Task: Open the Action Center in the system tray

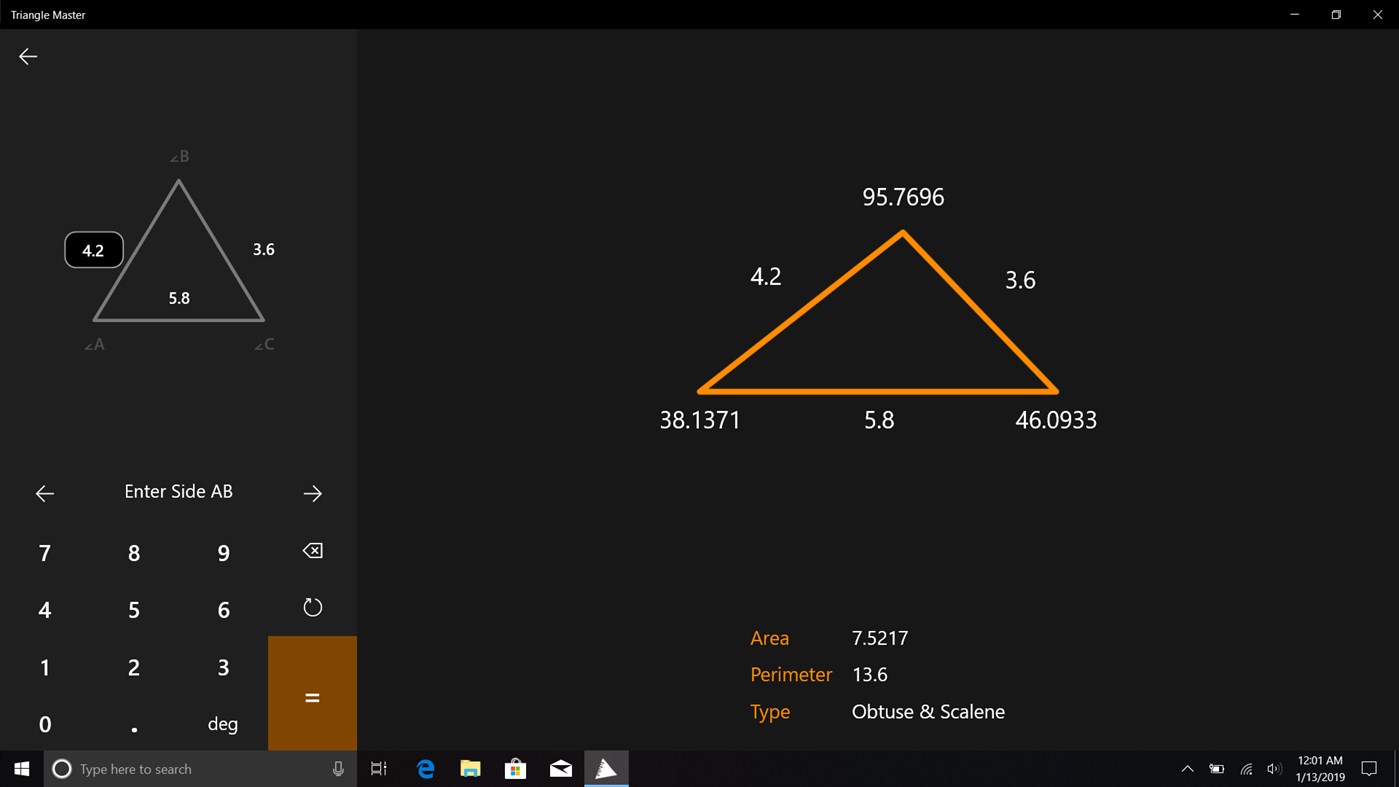Action: [1369, 768]
